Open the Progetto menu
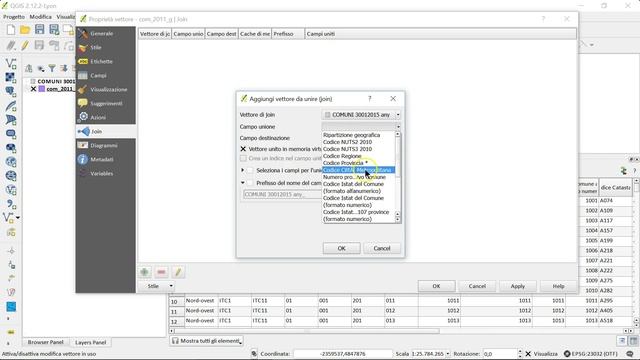Viewport: 640px width, 360px height. (x=14, y=17)
